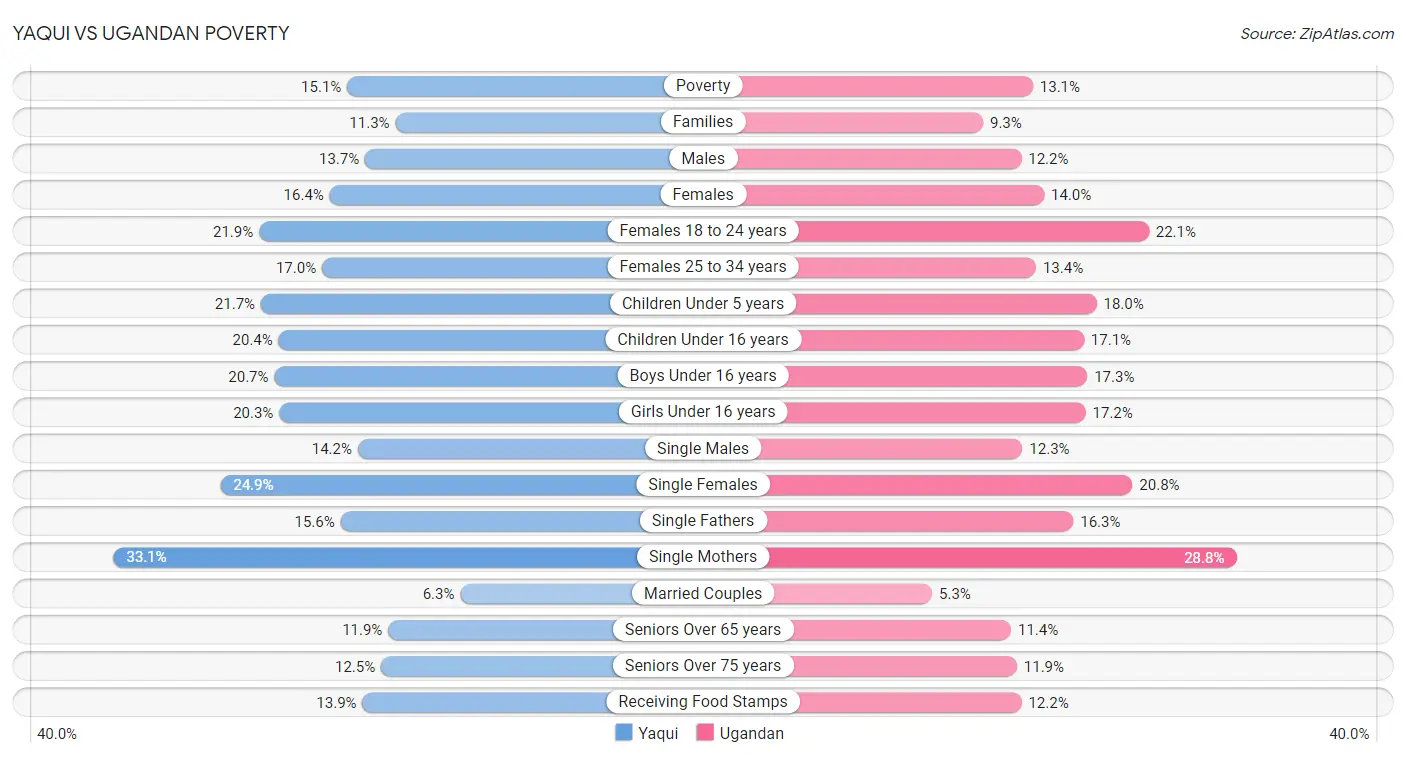Select the Boys Under 16 years label
The height and width of the screenshot is (758, 1406).
tap(703, 376)
